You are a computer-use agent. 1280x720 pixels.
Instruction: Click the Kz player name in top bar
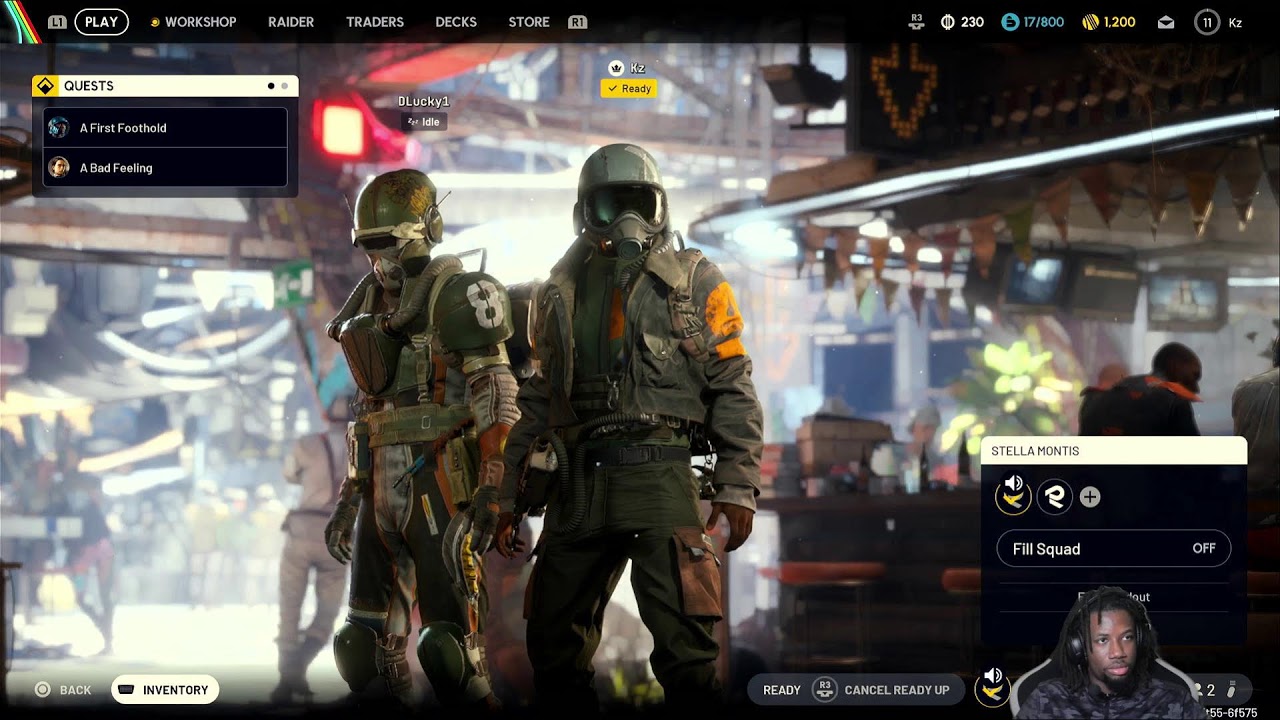pos(1235,22)
